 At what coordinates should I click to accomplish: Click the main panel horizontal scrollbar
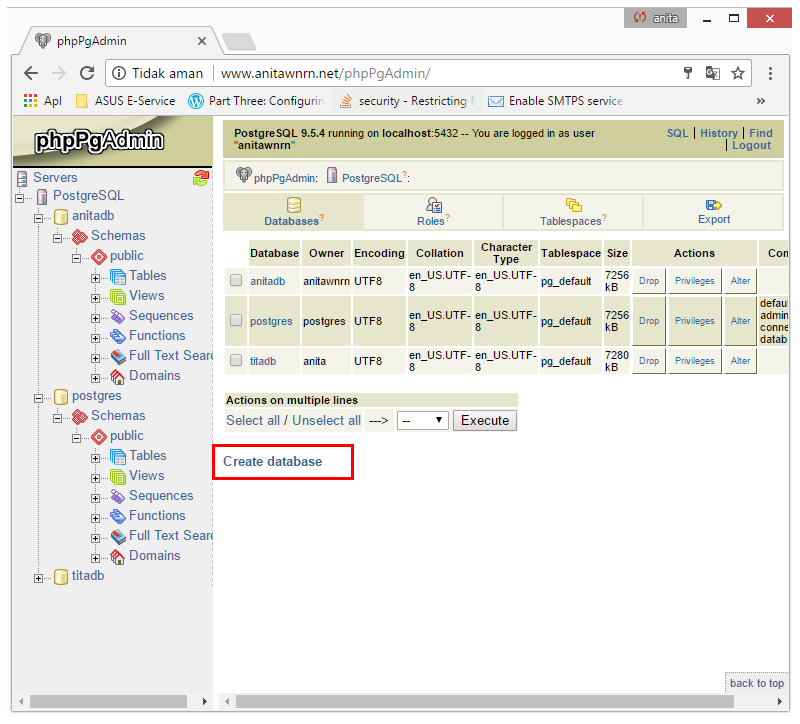(484, 702)
